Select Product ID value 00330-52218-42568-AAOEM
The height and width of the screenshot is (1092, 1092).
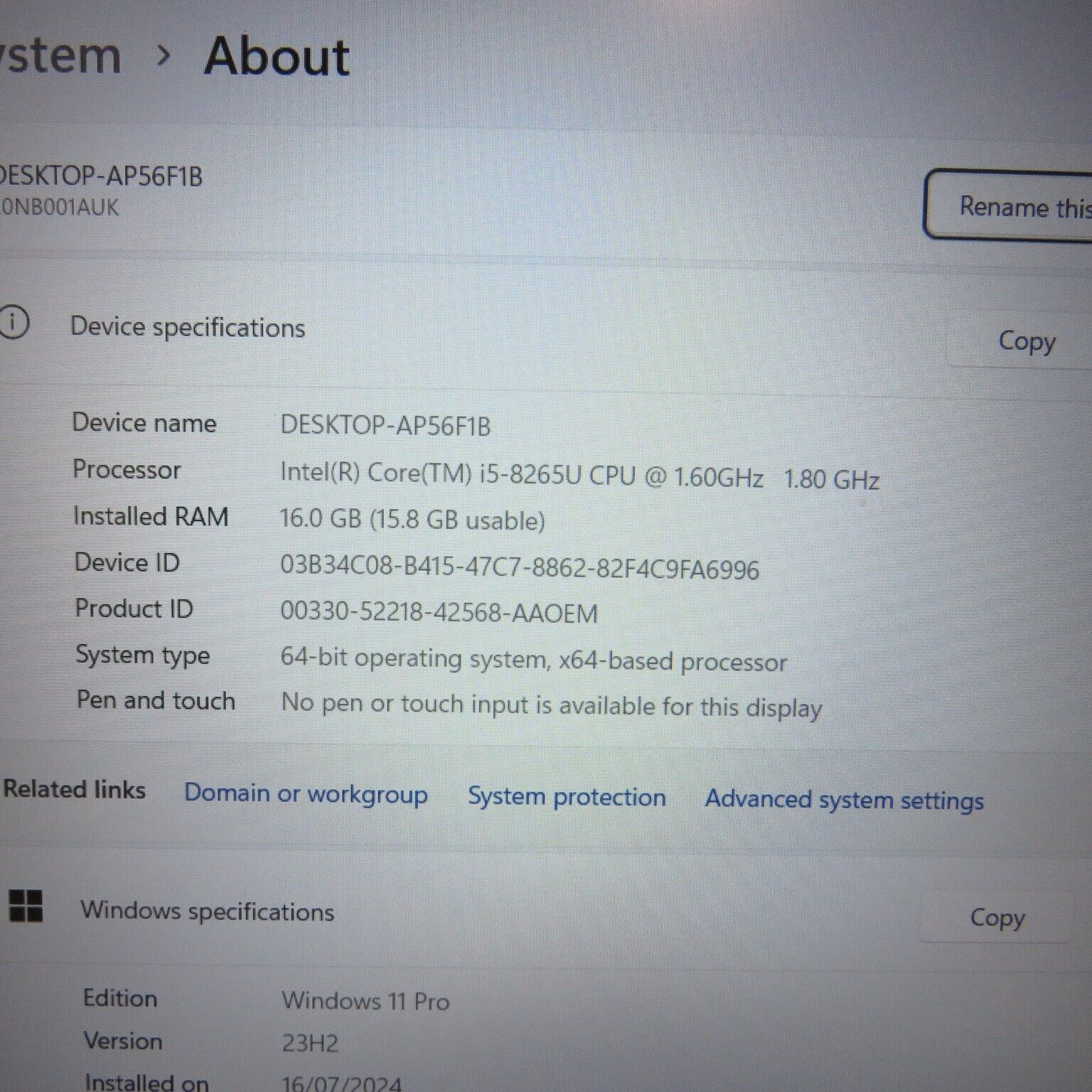click(x=439, y=612)
